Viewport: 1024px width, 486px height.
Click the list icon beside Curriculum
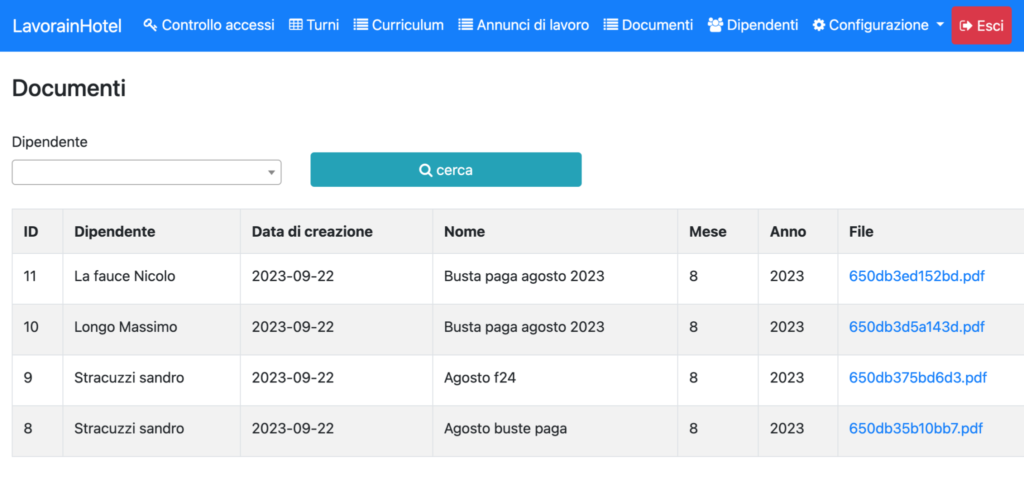point(360,25)
